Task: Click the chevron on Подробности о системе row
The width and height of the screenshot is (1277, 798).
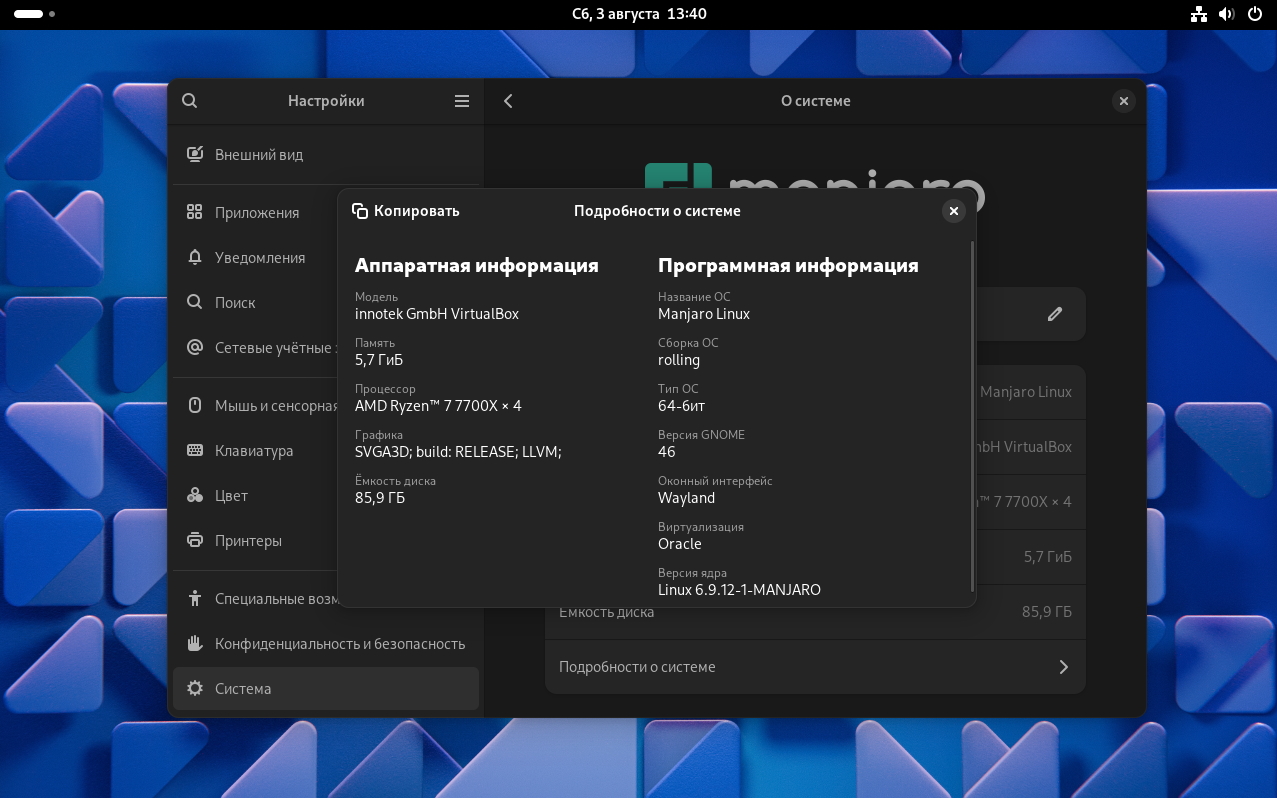Action: (1063, 667)
